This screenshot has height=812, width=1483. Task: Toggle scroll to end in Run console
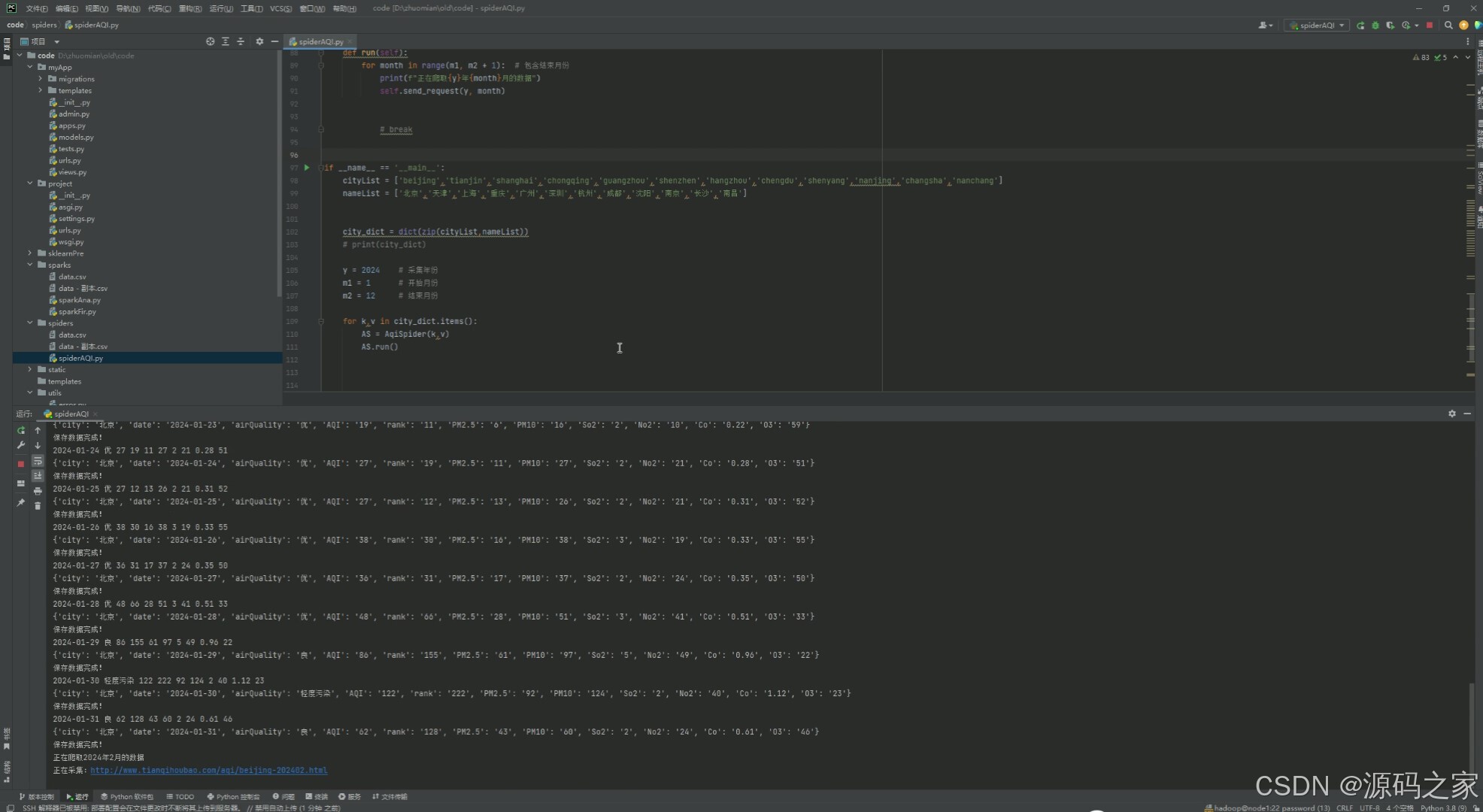coord(38,476)
